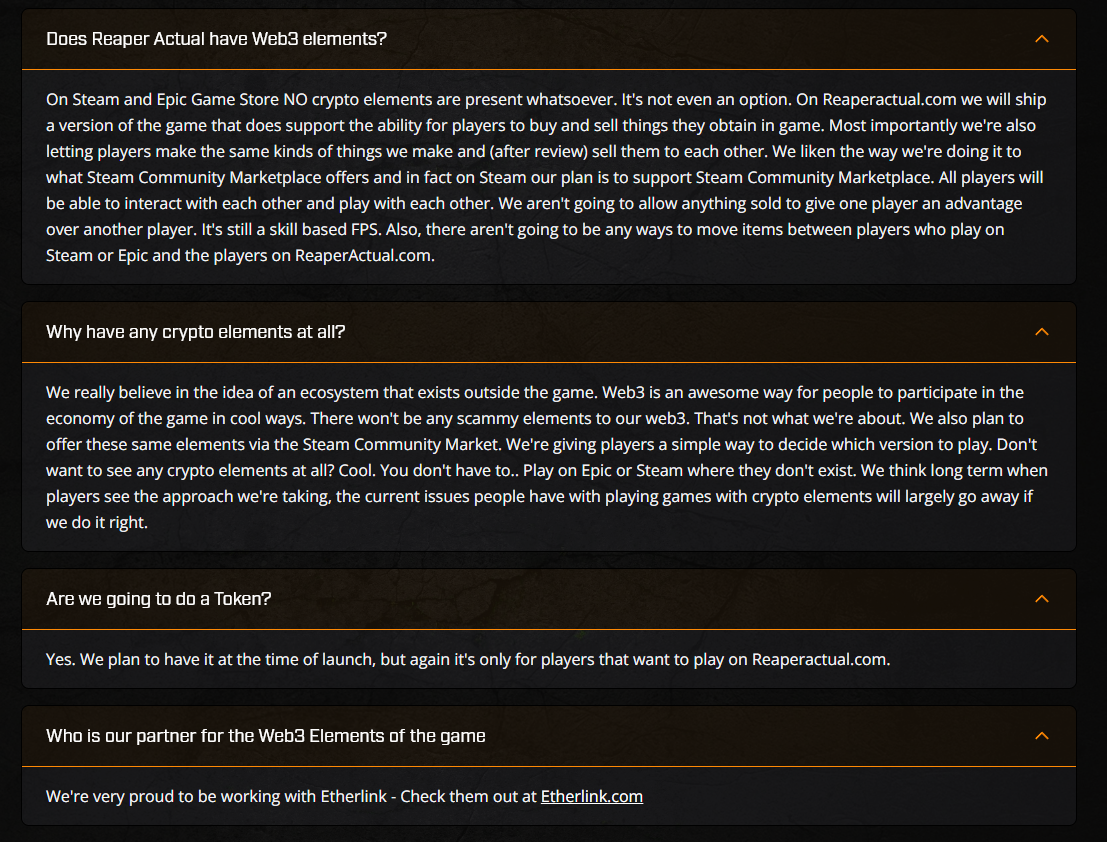Click the arrow icon on the Web3 partner row

pyautogui.click(x=1041, y=735)
